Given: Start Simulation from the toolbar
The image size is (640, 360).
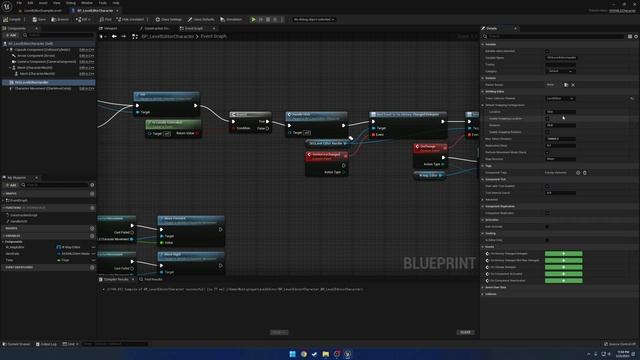Looking at the screenshot, I should pyautogui.click(x=231, y=19).
